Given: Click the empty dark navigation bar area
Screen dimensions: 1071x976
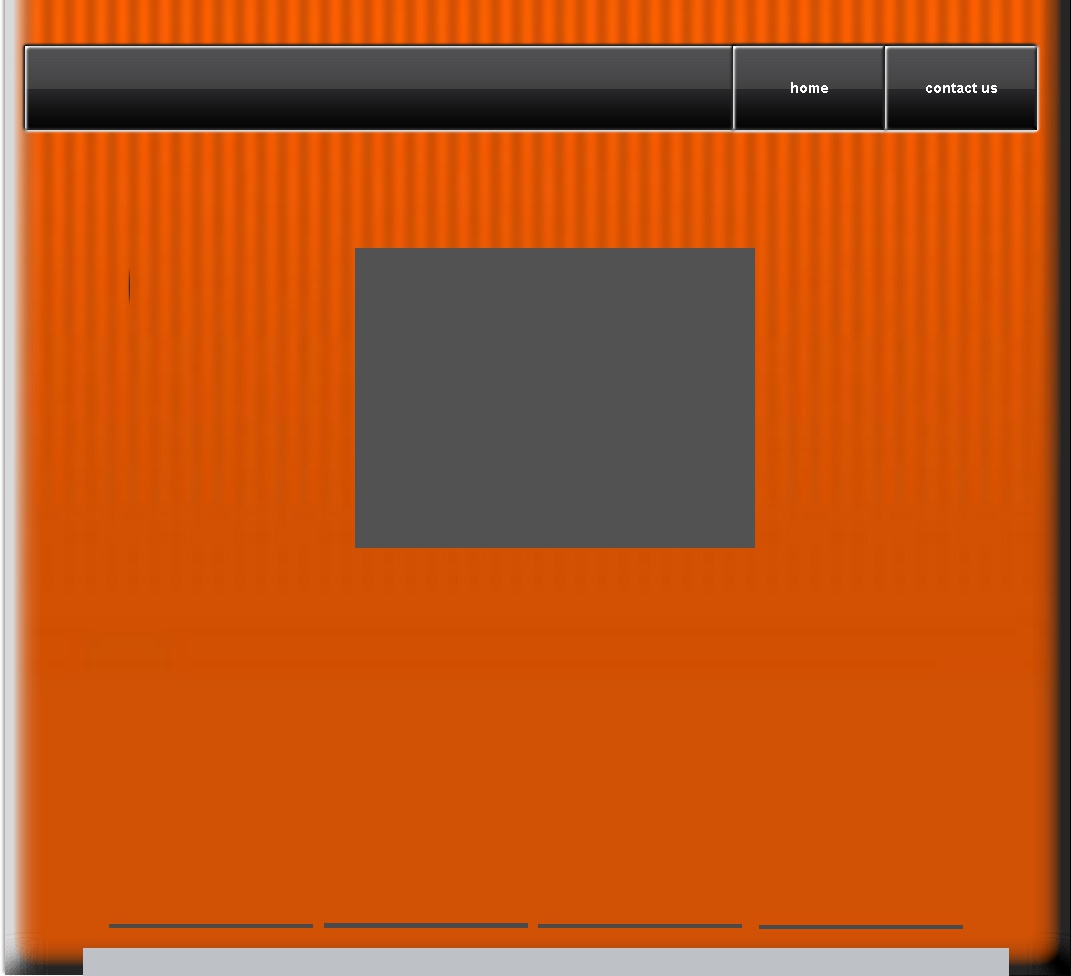Looking at the screenshot, I should click(x=378, y=88).
